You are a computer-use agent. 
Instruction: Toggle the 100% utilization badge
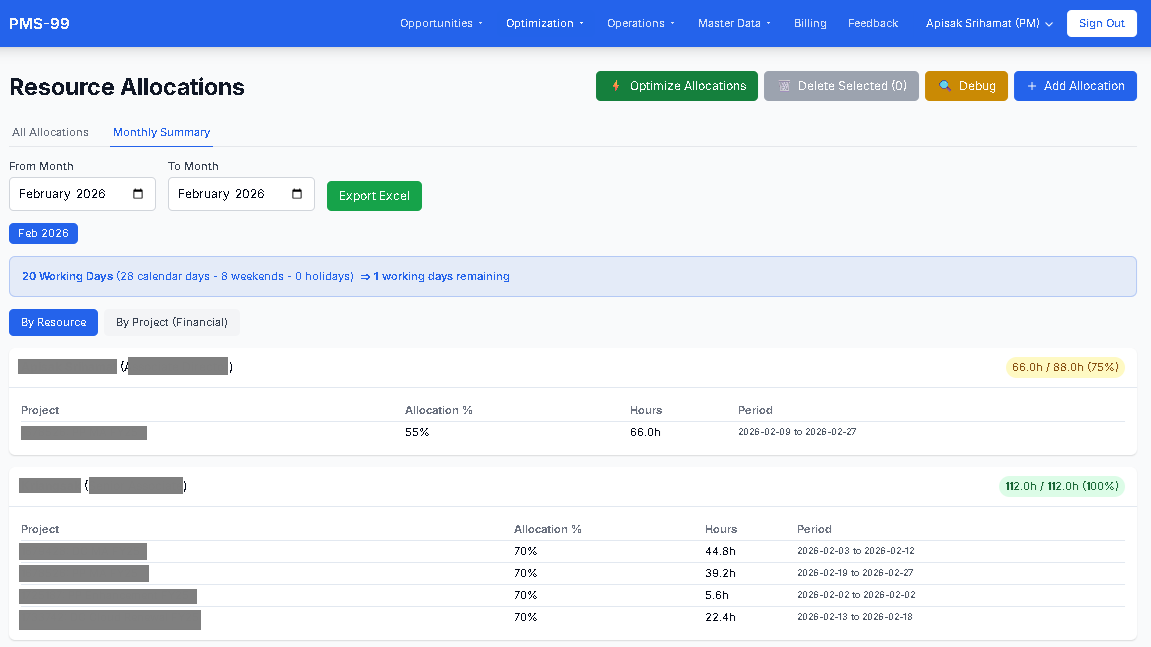click(1061, 486)
